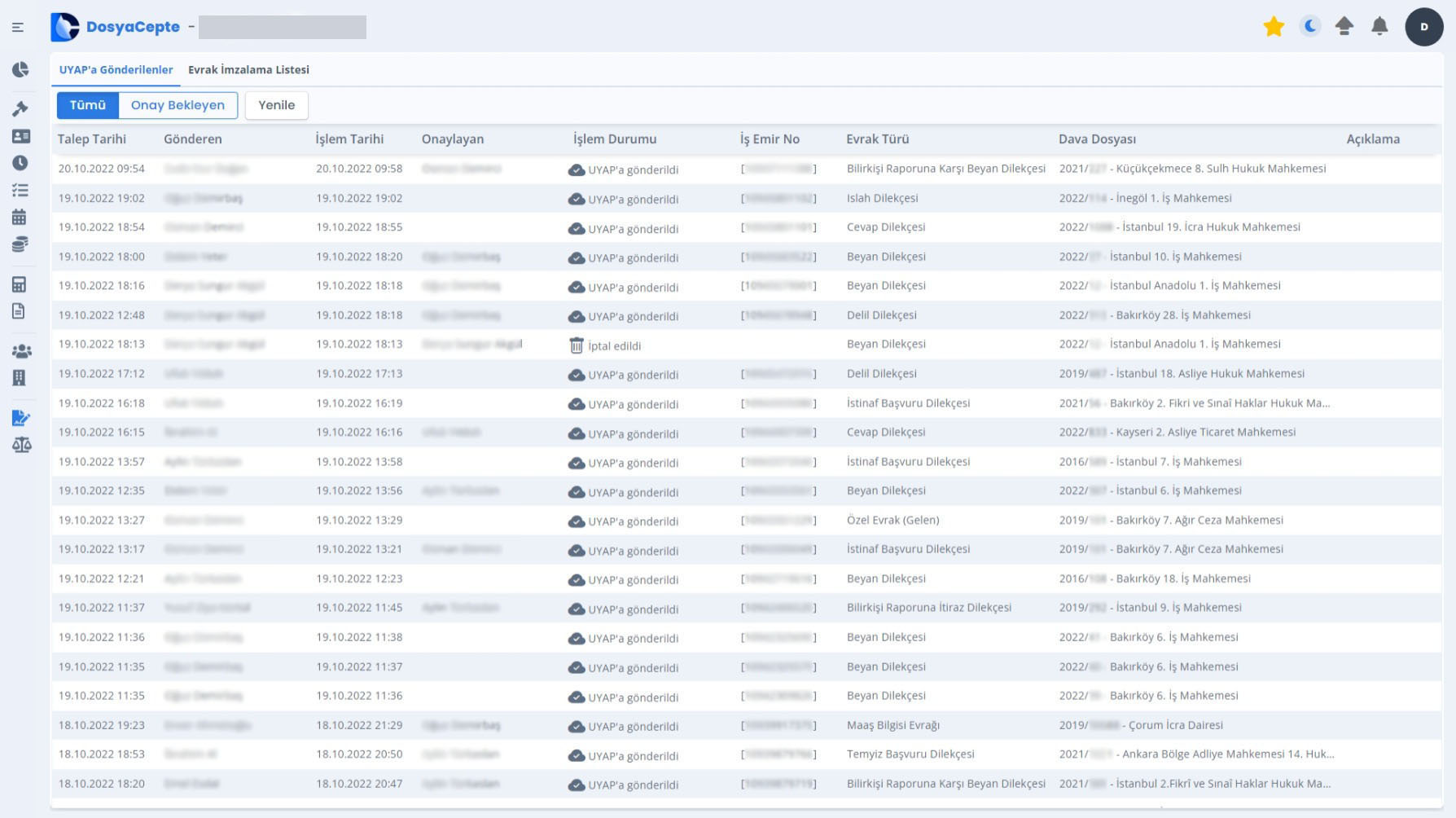Open the coins stack finance icon

20,244
